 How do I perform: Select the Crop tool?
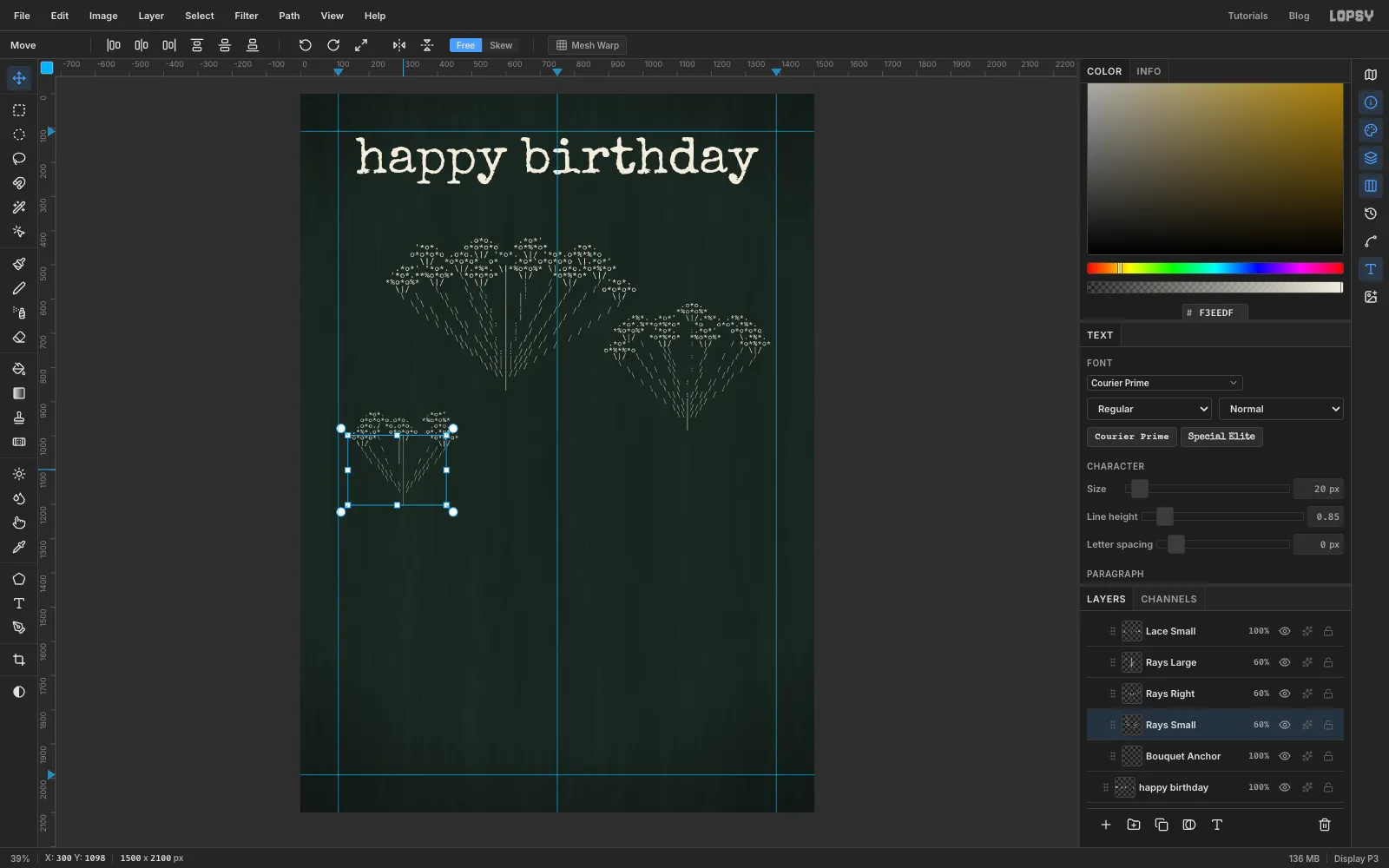[x=19, y=660]
